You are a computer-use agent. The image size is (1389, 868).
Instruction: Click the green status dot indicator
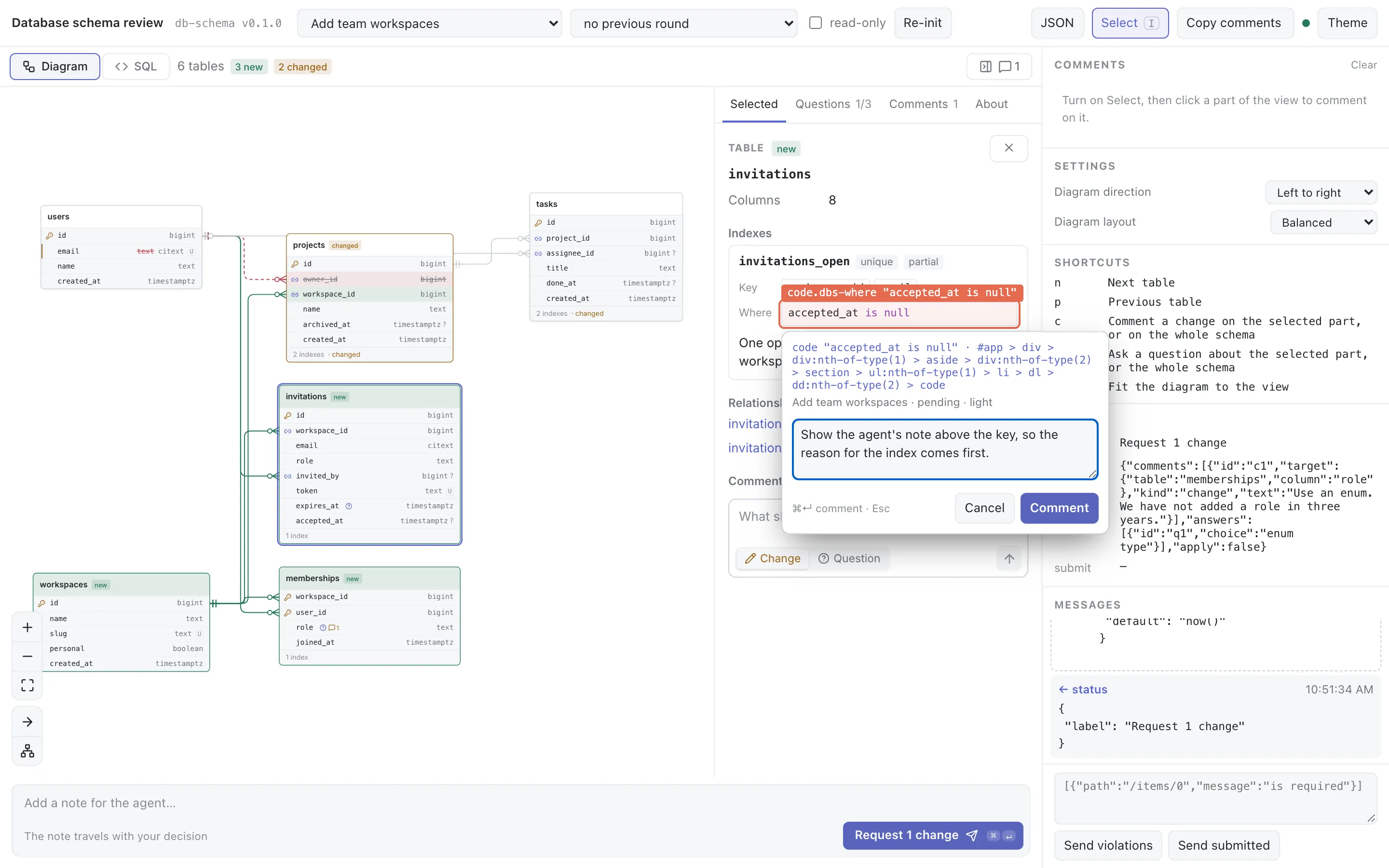(x=1306, y=23)
